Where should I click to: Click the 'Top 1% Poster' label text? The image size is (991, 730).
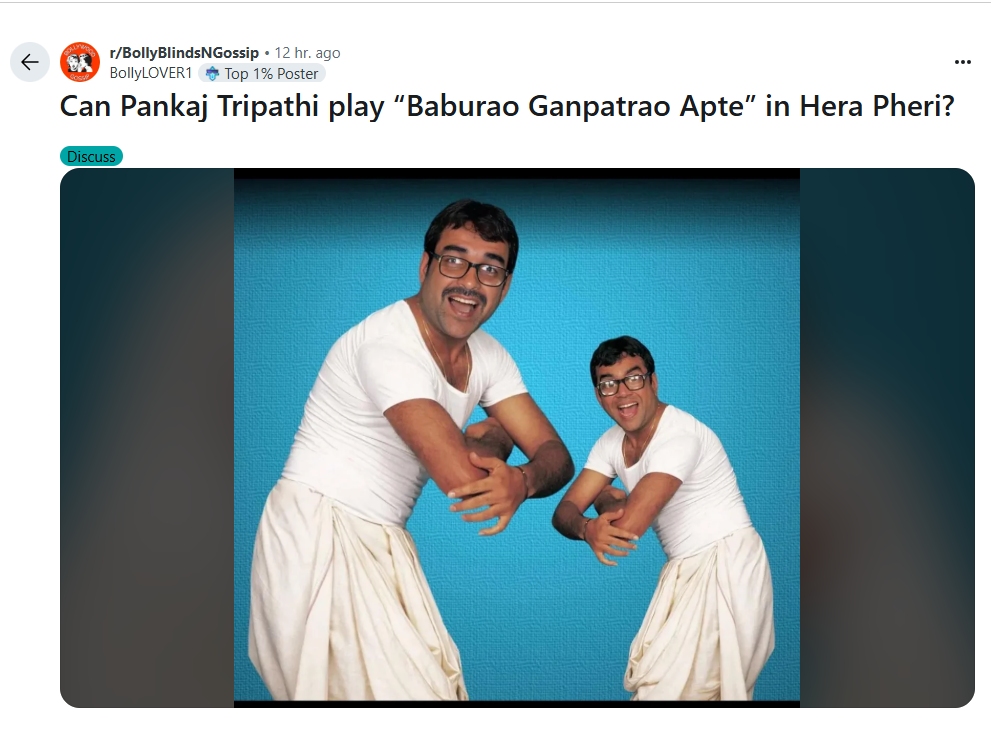271,74
